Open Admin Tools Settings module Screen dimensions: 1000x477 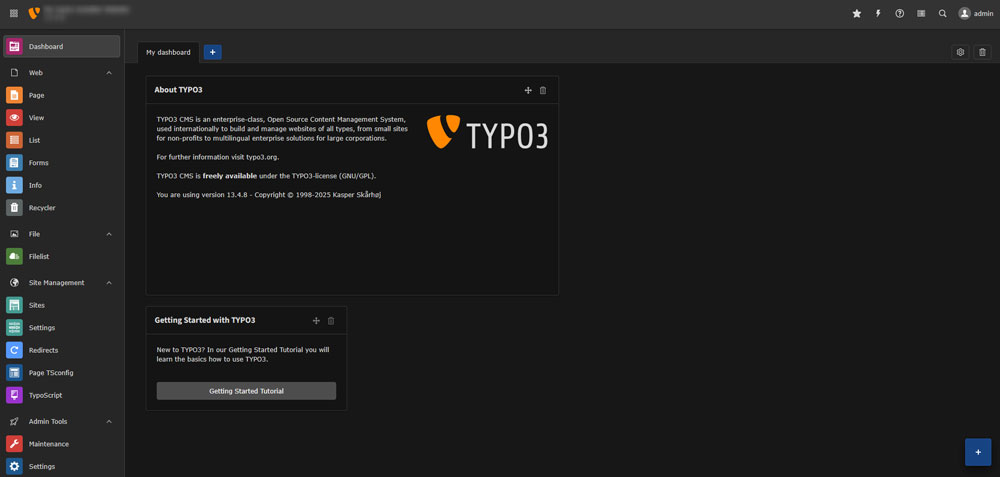62,466
